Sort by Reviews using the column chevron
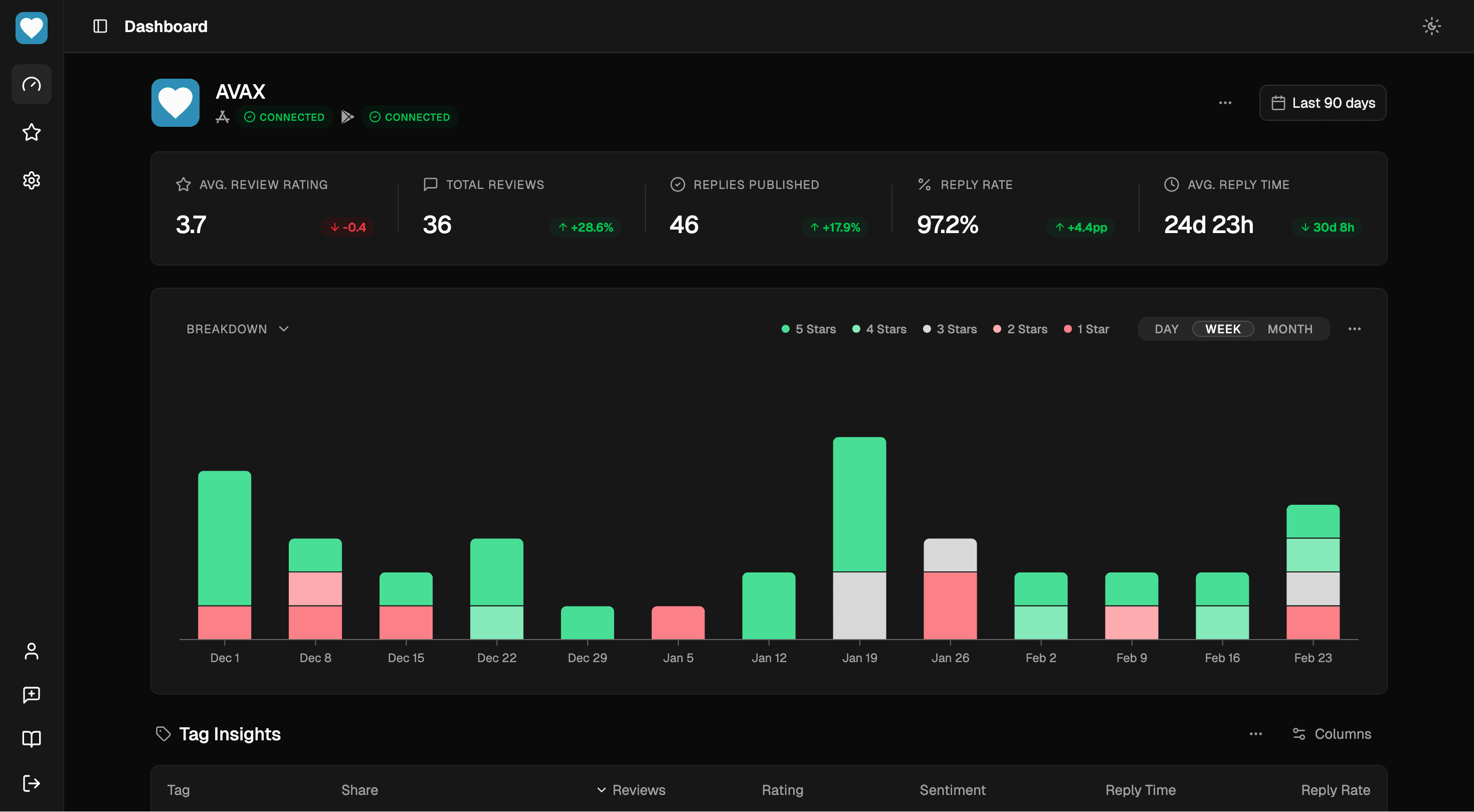The width and height of the screenshot is (1474, 812). click(x=602, y=789)
